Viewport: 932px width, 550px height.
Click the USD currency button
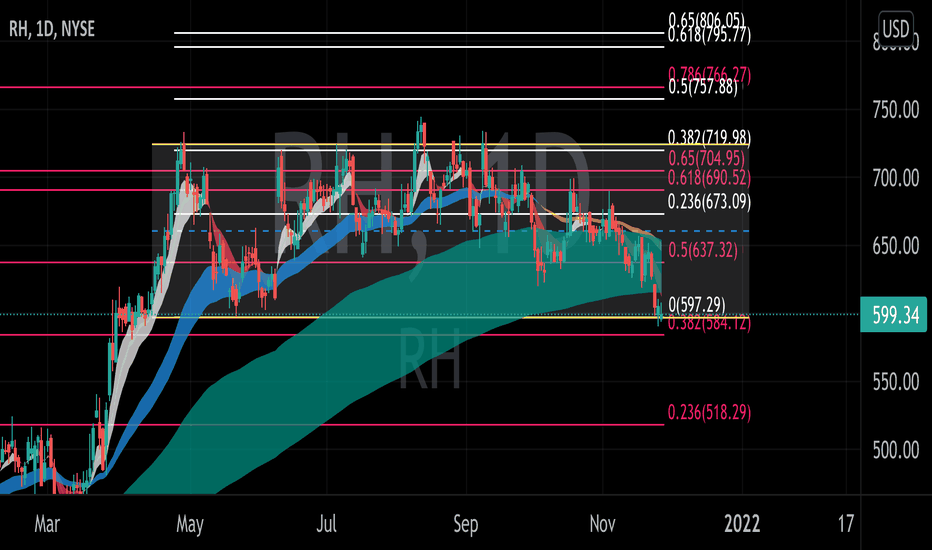coord(895,28)
